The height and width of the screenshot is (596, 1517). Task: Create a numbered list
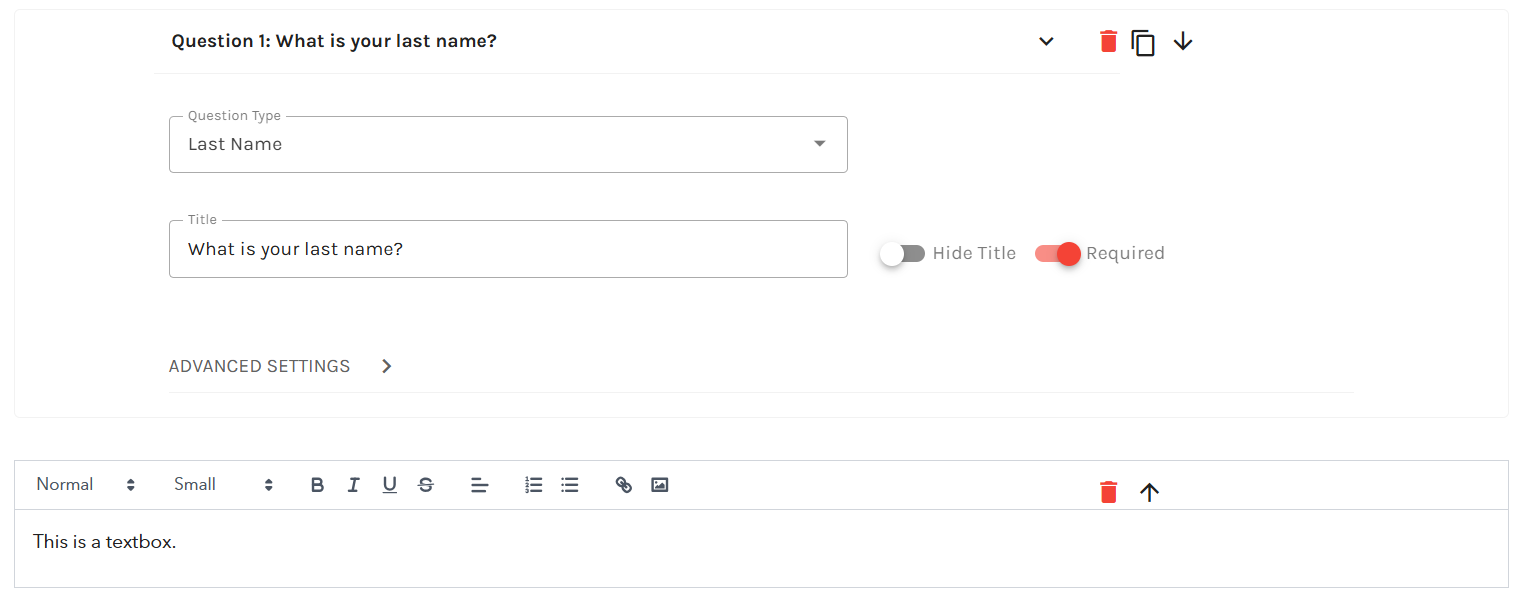(x=534, y=485)
